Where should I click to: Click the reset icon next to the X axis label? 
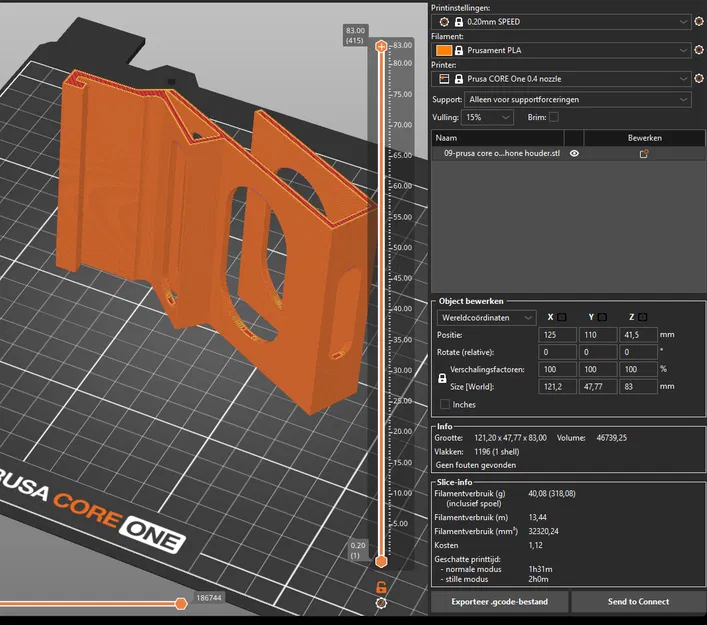(x=562, y=317)
